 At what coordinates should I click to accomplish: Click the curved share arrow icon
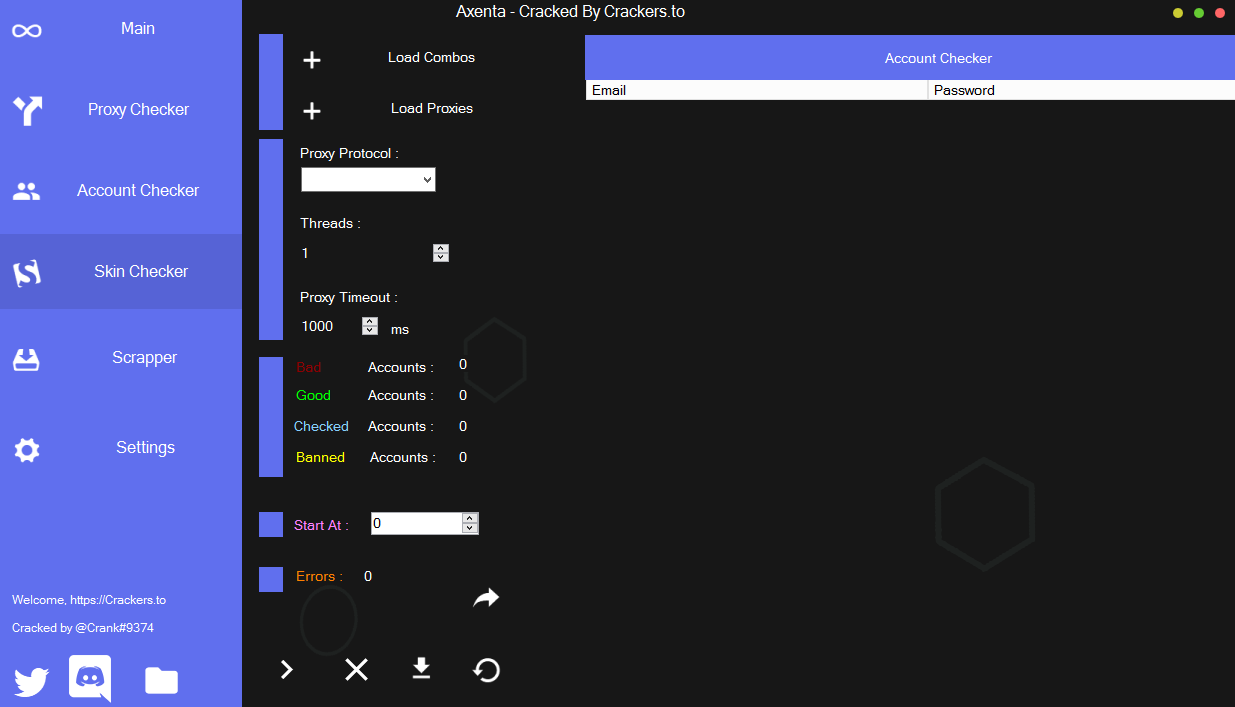(x=486, y=598)
